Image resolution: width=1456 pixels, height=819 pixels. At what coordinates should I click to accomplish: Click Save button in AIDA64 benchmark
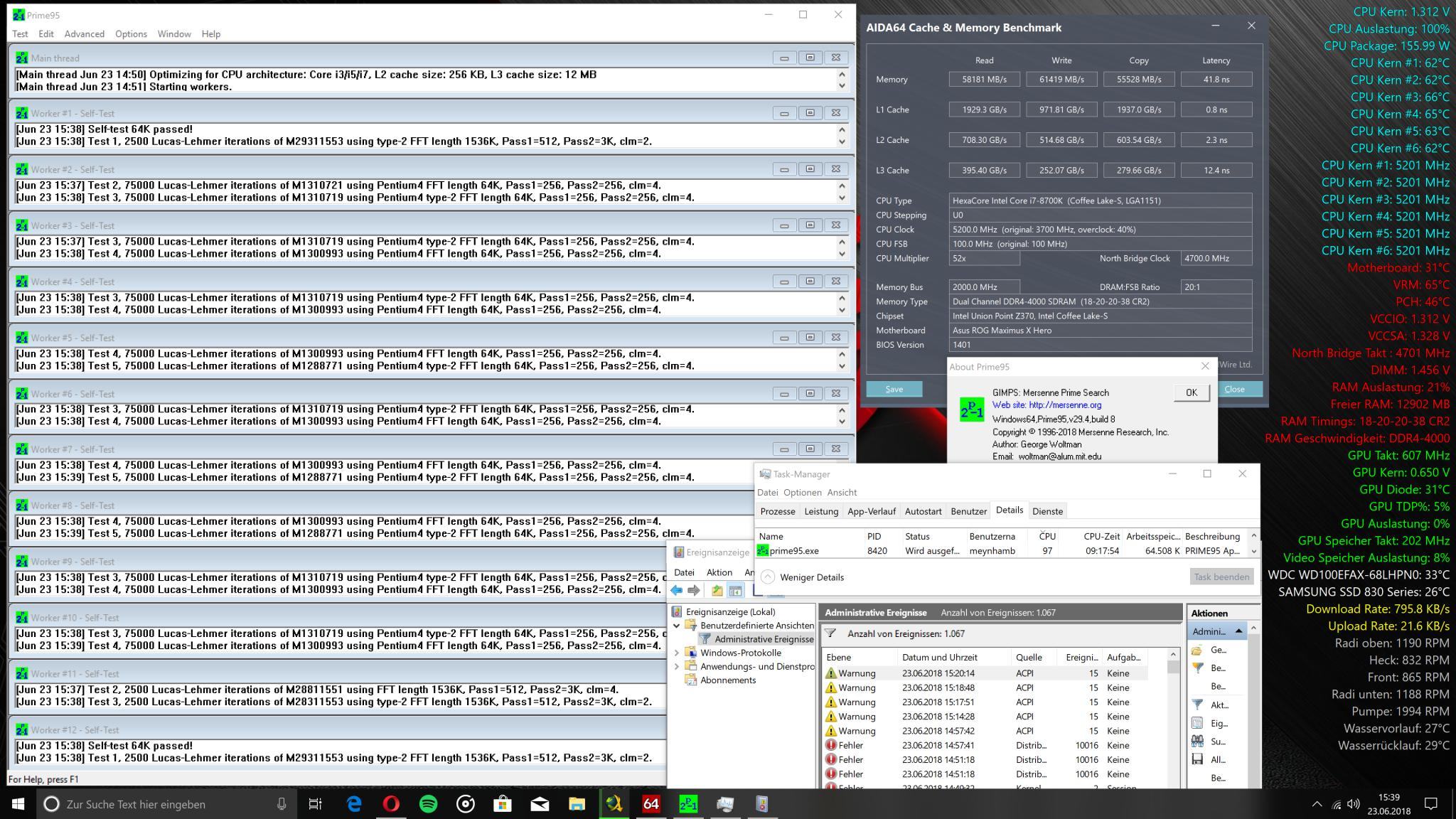tap(894, 389)
